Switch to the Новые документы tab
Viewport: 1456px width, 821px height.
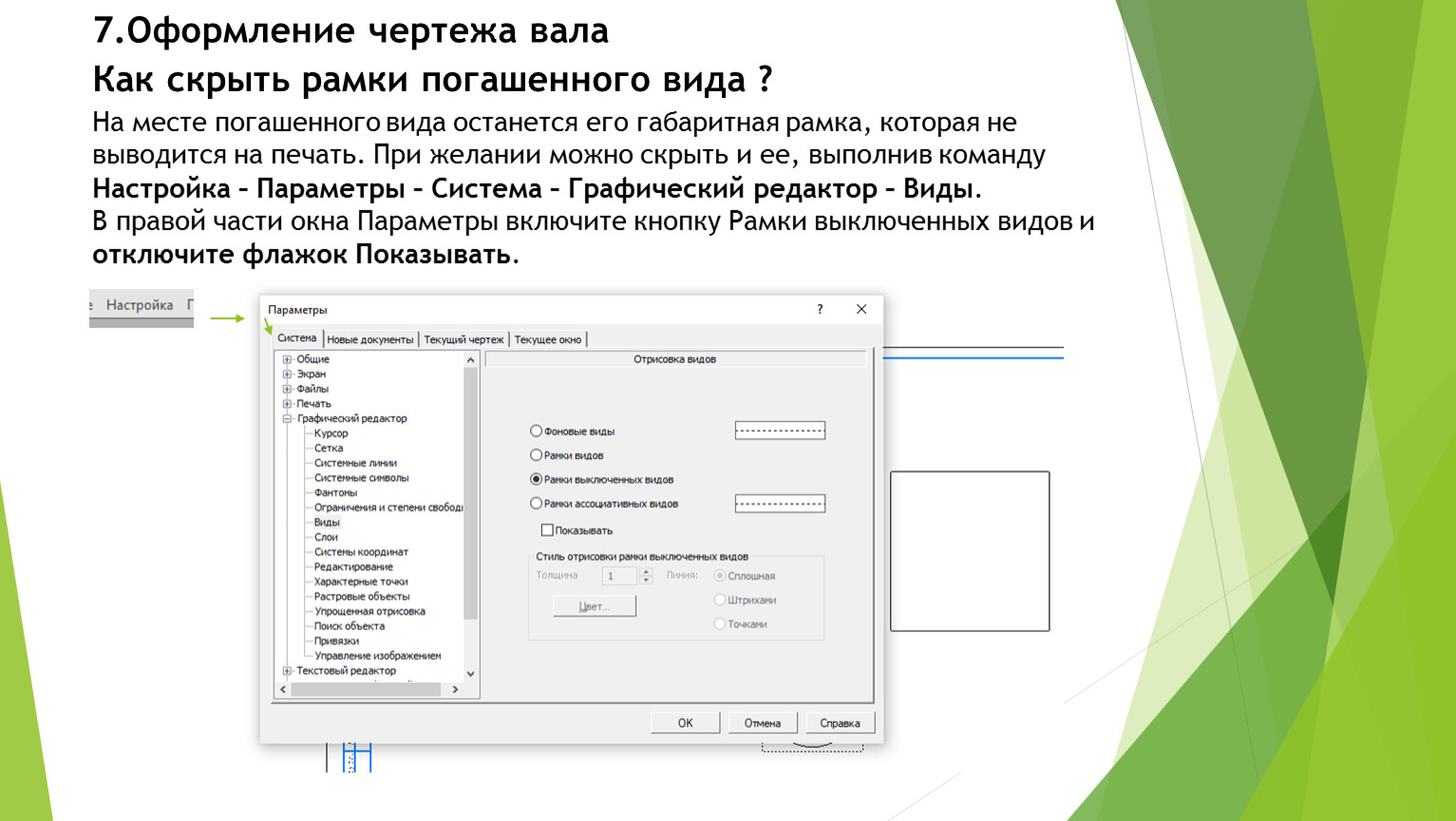tap(369, 339)
